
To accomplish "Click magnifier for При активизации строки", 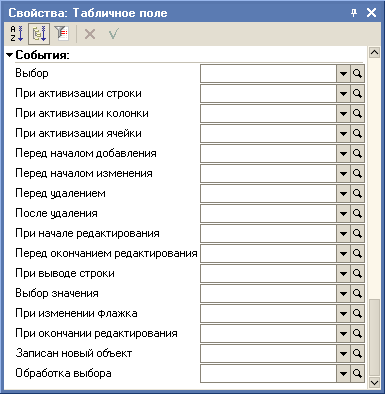I will click(357, 94).
